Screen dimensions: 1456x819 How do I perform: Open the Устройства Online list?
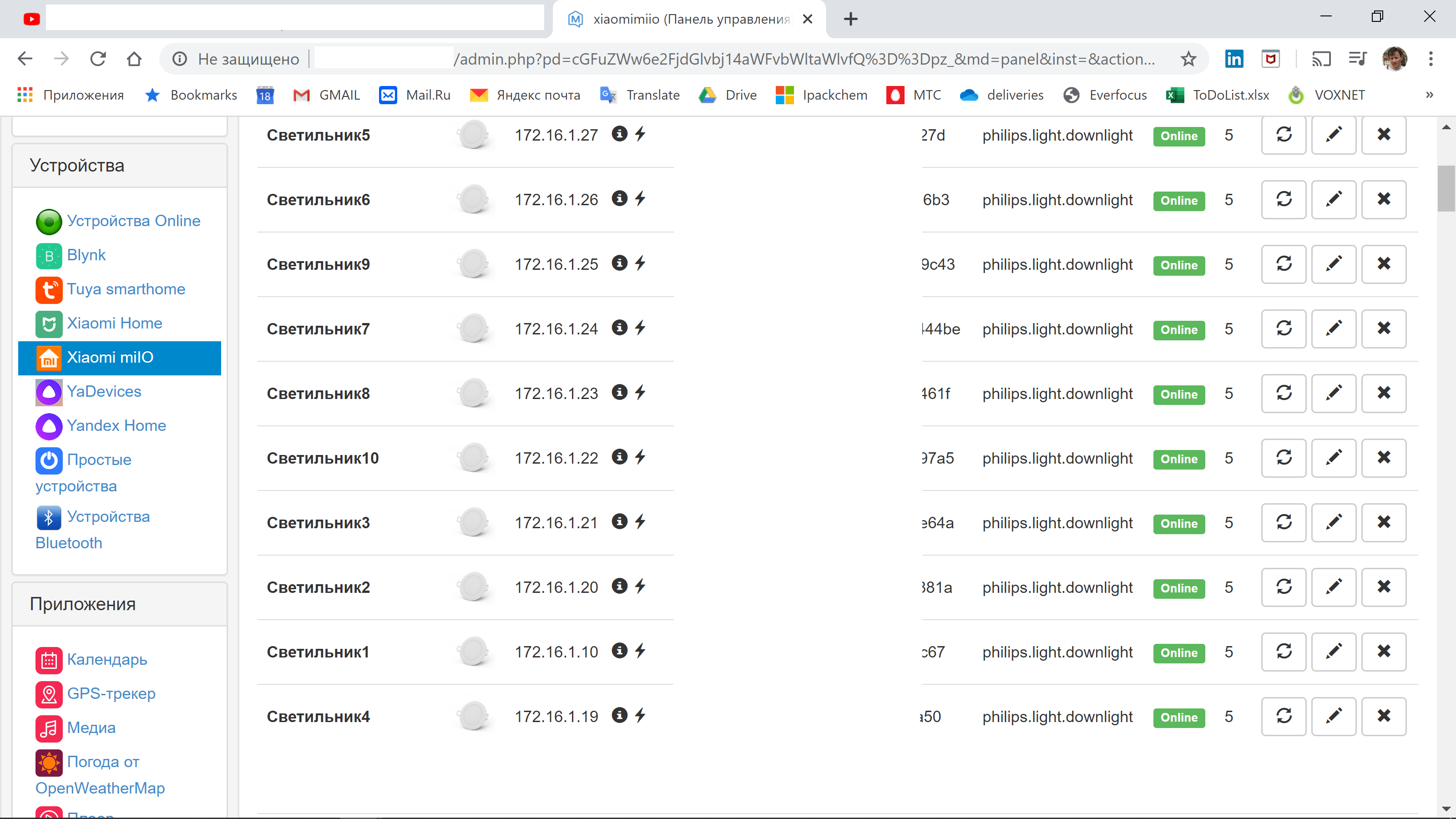tap(133, 220)
